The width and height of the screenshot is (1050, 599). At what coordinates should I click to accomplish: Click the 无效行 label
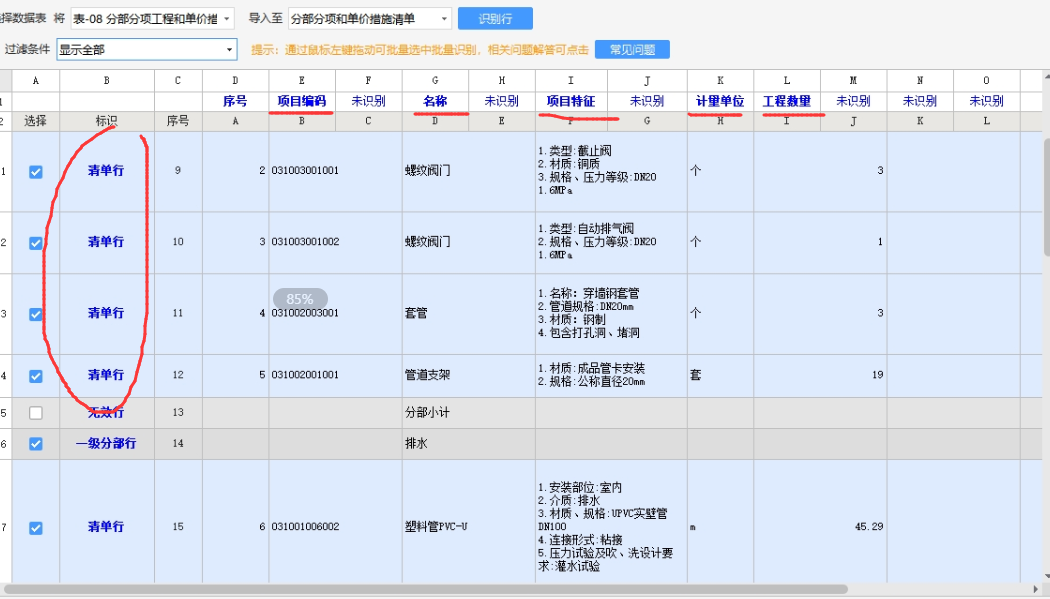pos(106,413)
